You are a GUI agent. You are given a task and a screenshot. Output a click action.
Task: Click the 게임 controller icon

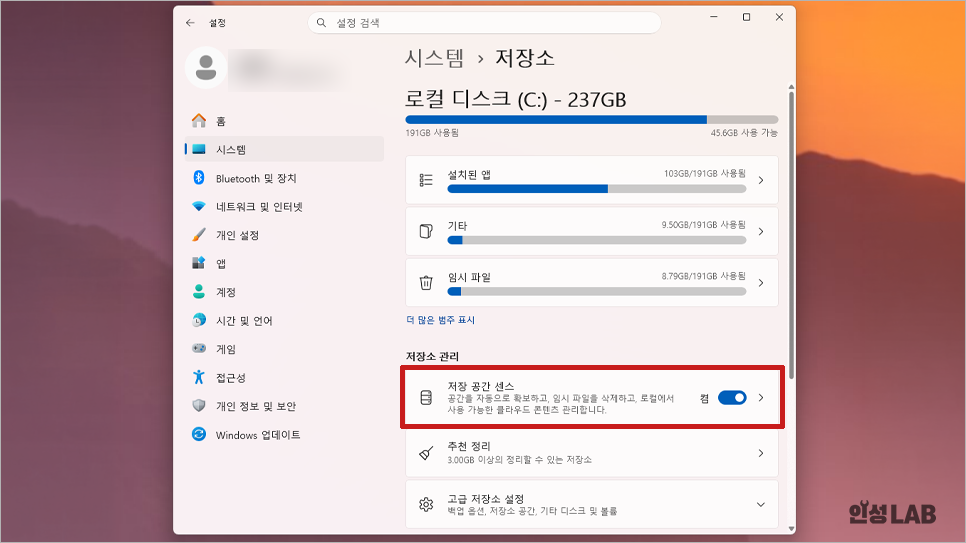pos(198,348)
